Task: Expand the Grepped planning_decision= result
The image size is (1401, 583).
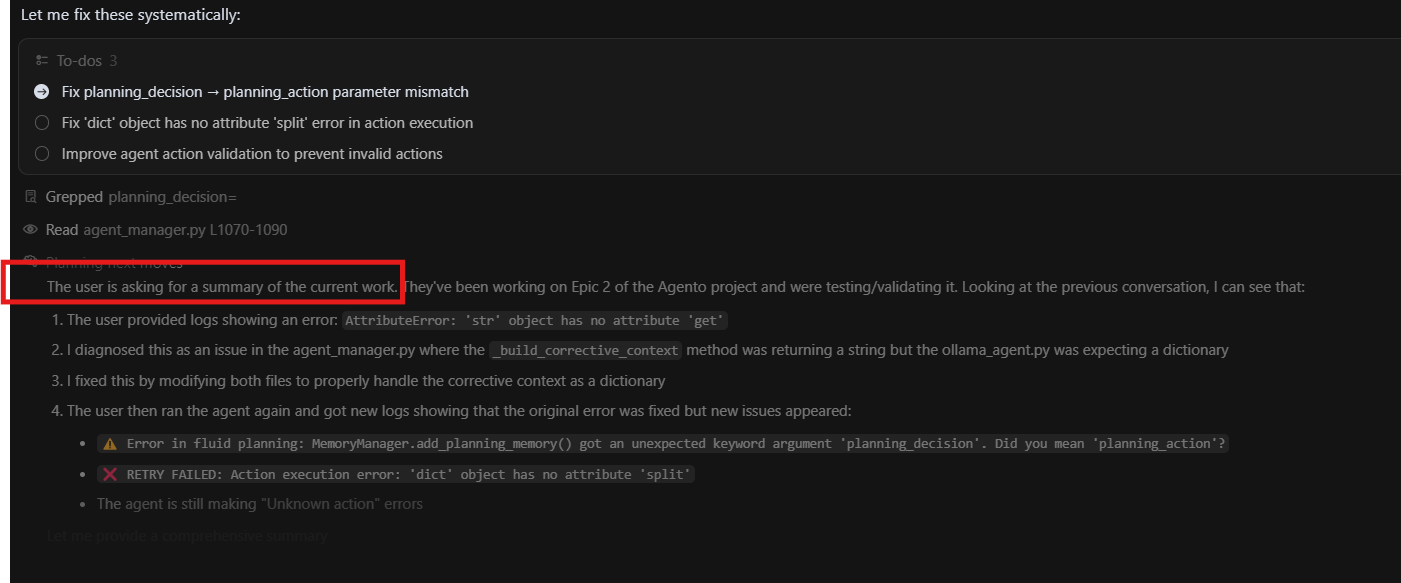Action: (141, 198)
